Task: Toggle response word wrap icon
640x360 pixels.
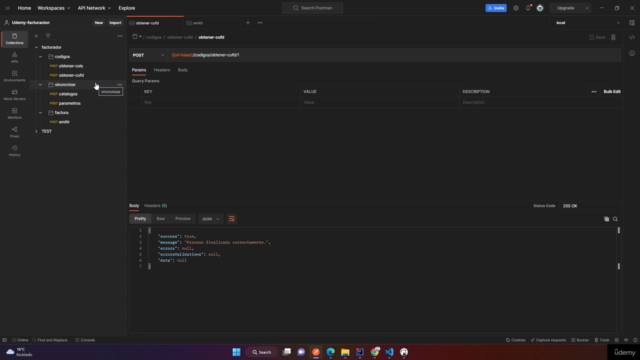Action: (x=231, y=219)
